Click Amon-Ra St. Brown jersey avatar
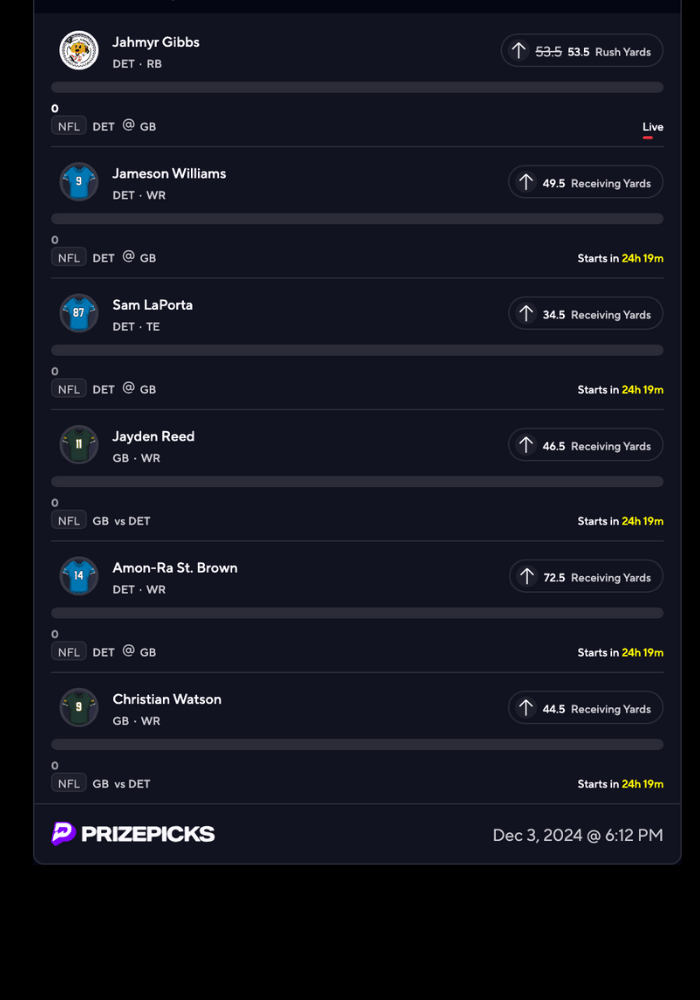Image resolution: width=700 pixels, height=1000 pixels. pos(79,576)
